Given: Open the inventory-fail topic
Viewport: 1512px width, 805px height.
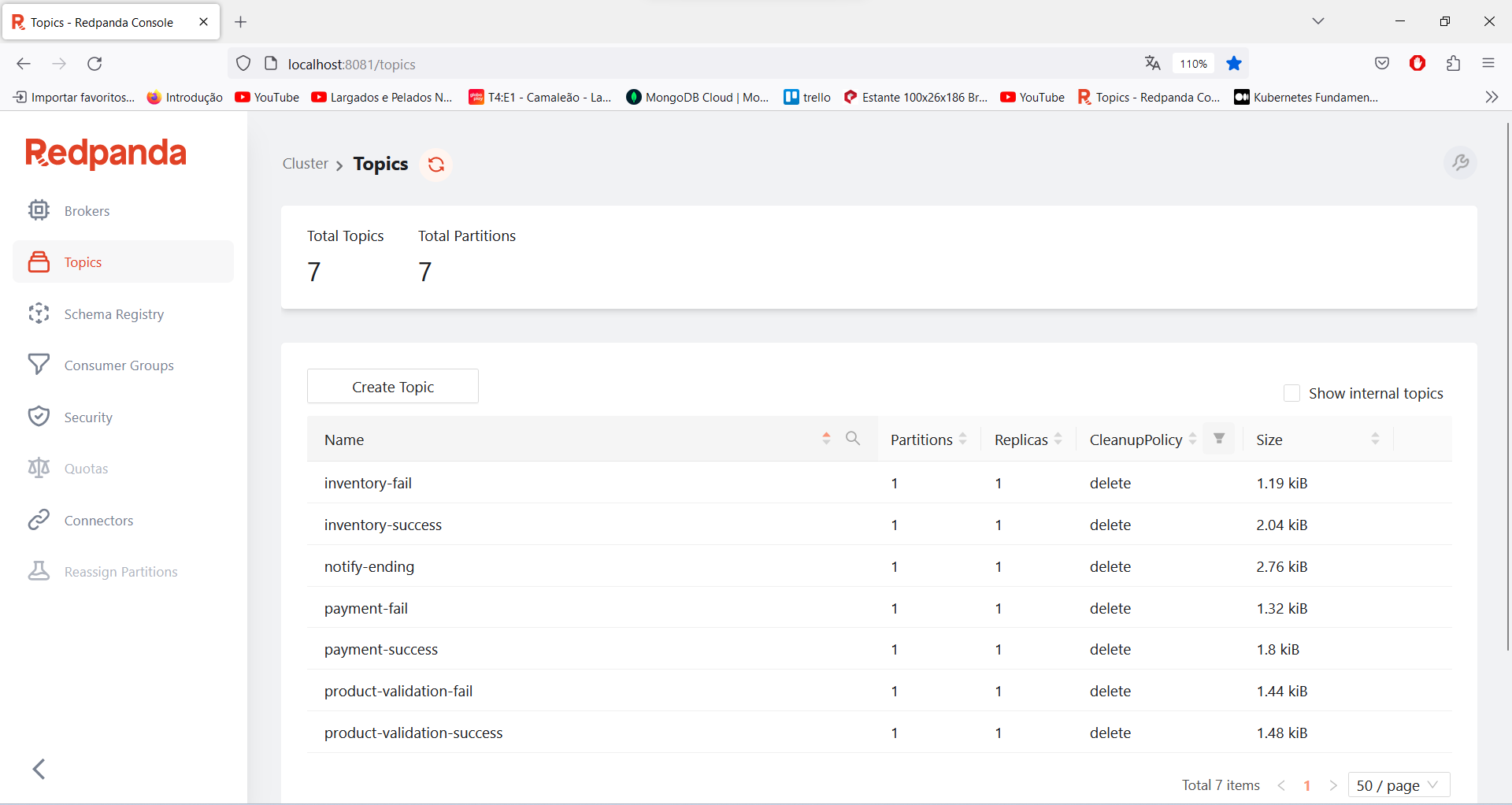Looking at the screenshot, I should (368, 484).
